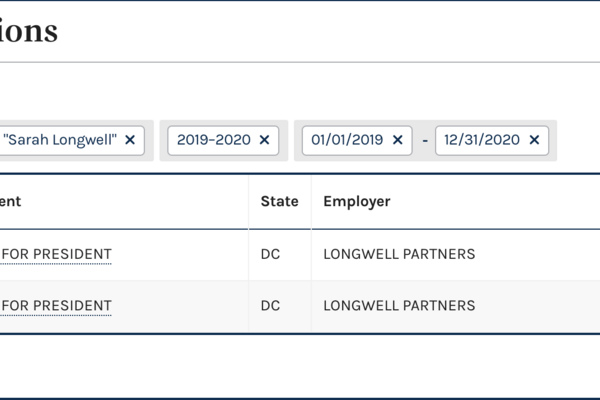Click the "Sarah Longwell" tag text
This screenshot has width=600, height=400.
[61, 140]
